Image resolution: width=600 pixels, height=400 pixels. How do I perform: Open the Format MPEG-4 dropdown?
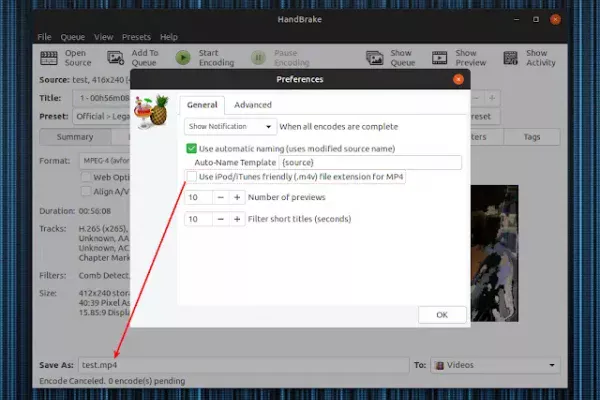tap(105, 161)
